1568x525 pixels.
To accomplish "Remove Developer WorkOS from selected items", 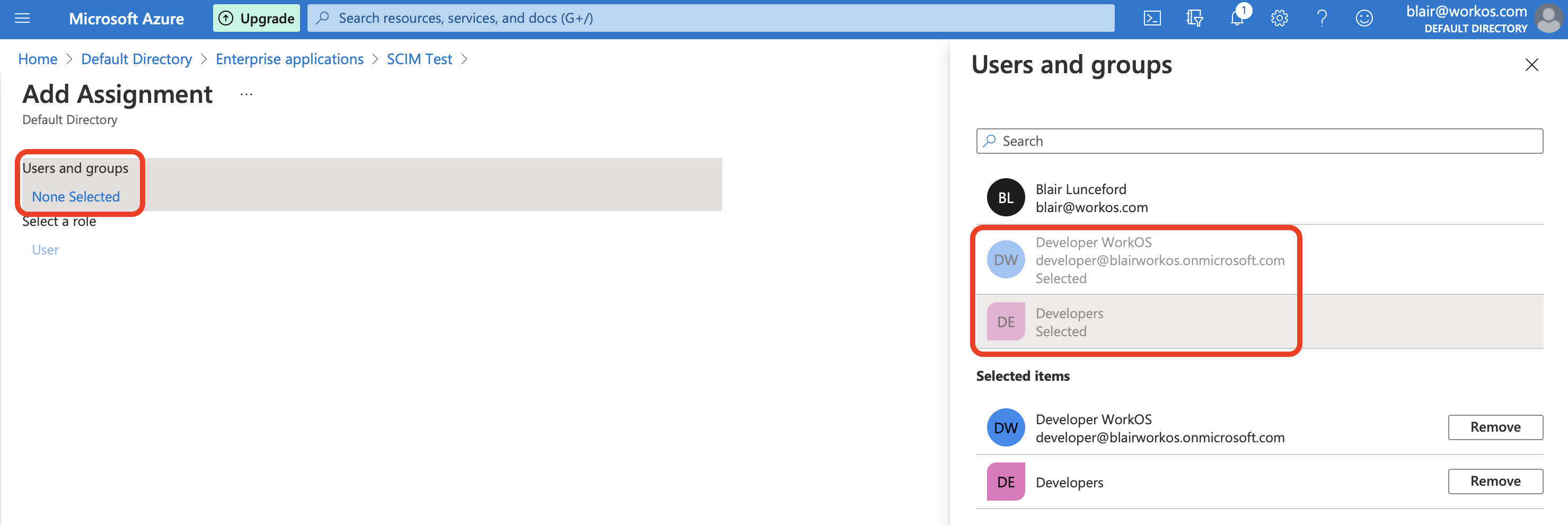I will click(1495, 427).
